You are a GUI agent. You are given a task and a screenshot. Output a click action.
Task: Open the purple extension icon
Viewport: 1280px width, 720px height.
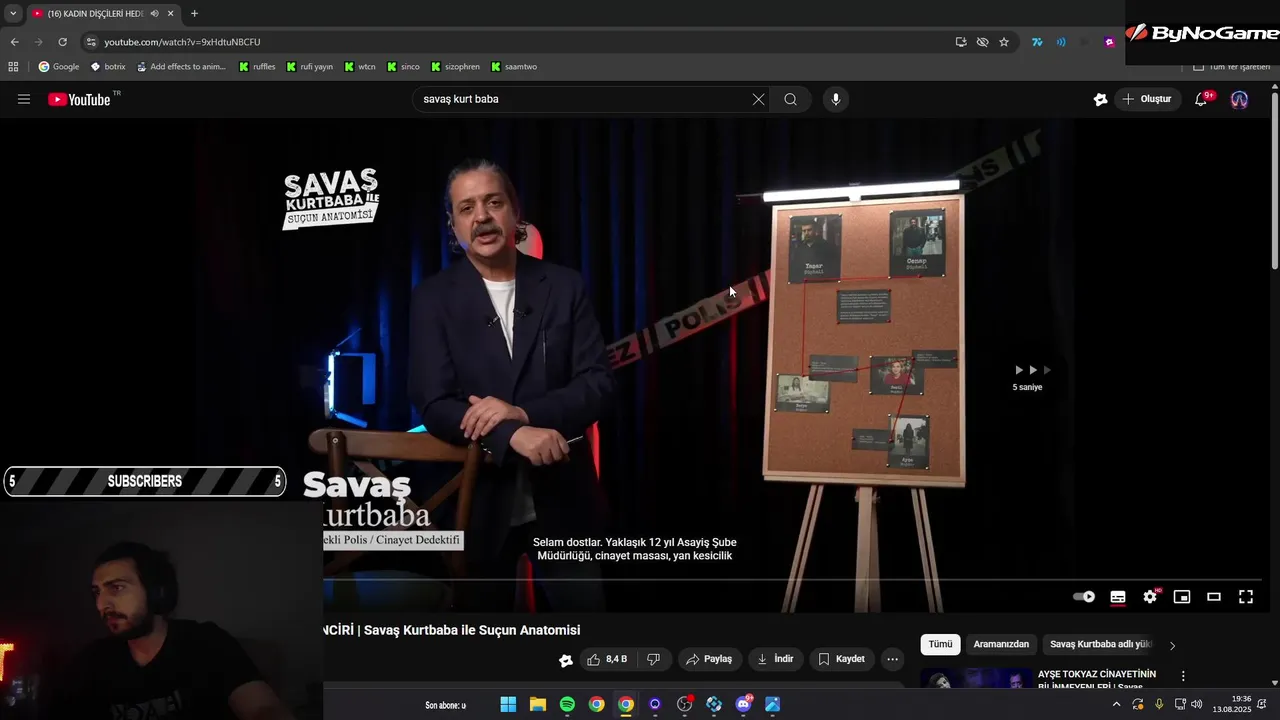(x=1109, y=42)
